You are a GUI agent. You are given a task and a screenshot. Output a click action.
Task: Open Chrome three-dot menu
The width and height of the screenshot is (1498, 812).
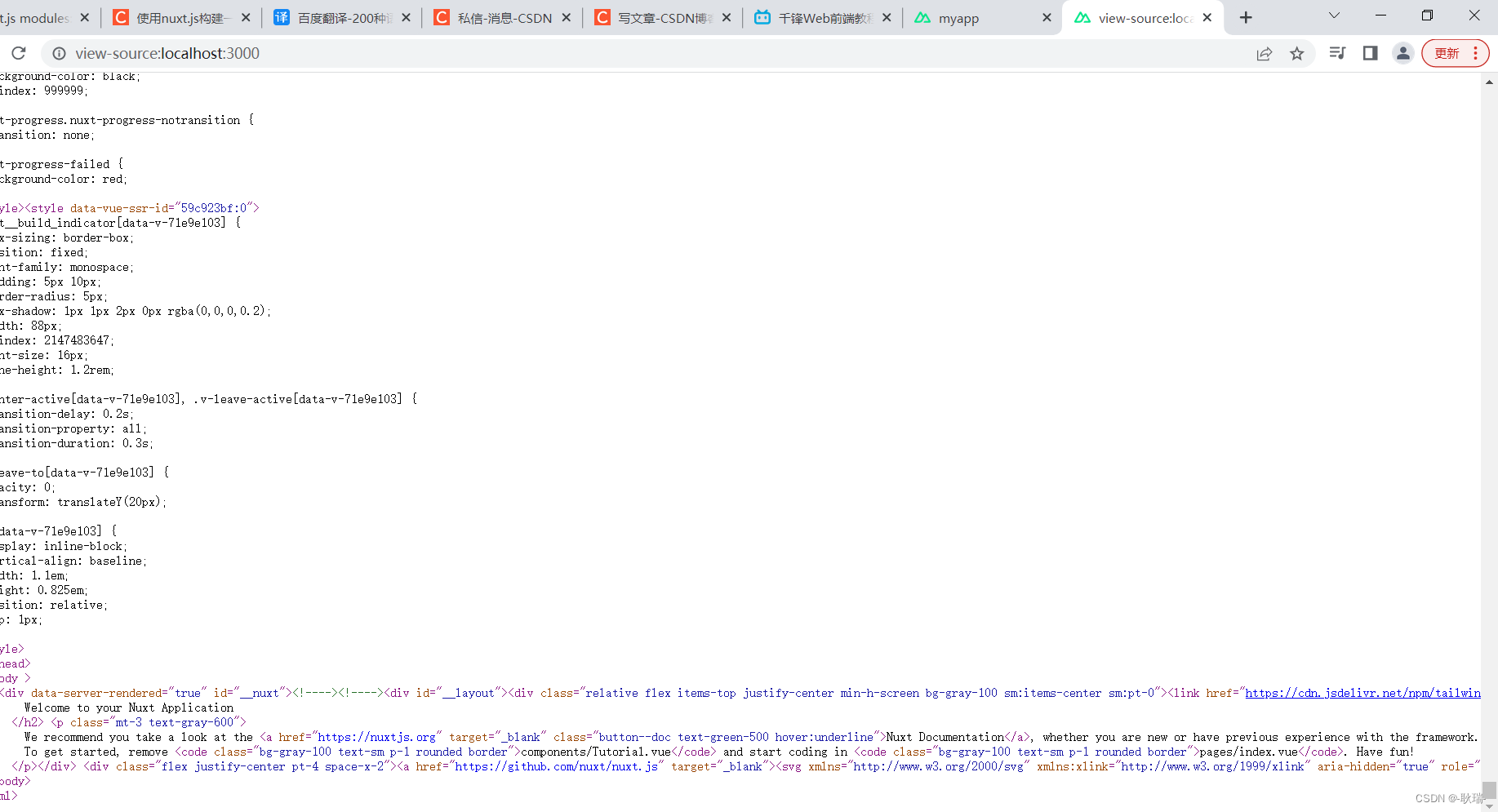point(1475,53)
